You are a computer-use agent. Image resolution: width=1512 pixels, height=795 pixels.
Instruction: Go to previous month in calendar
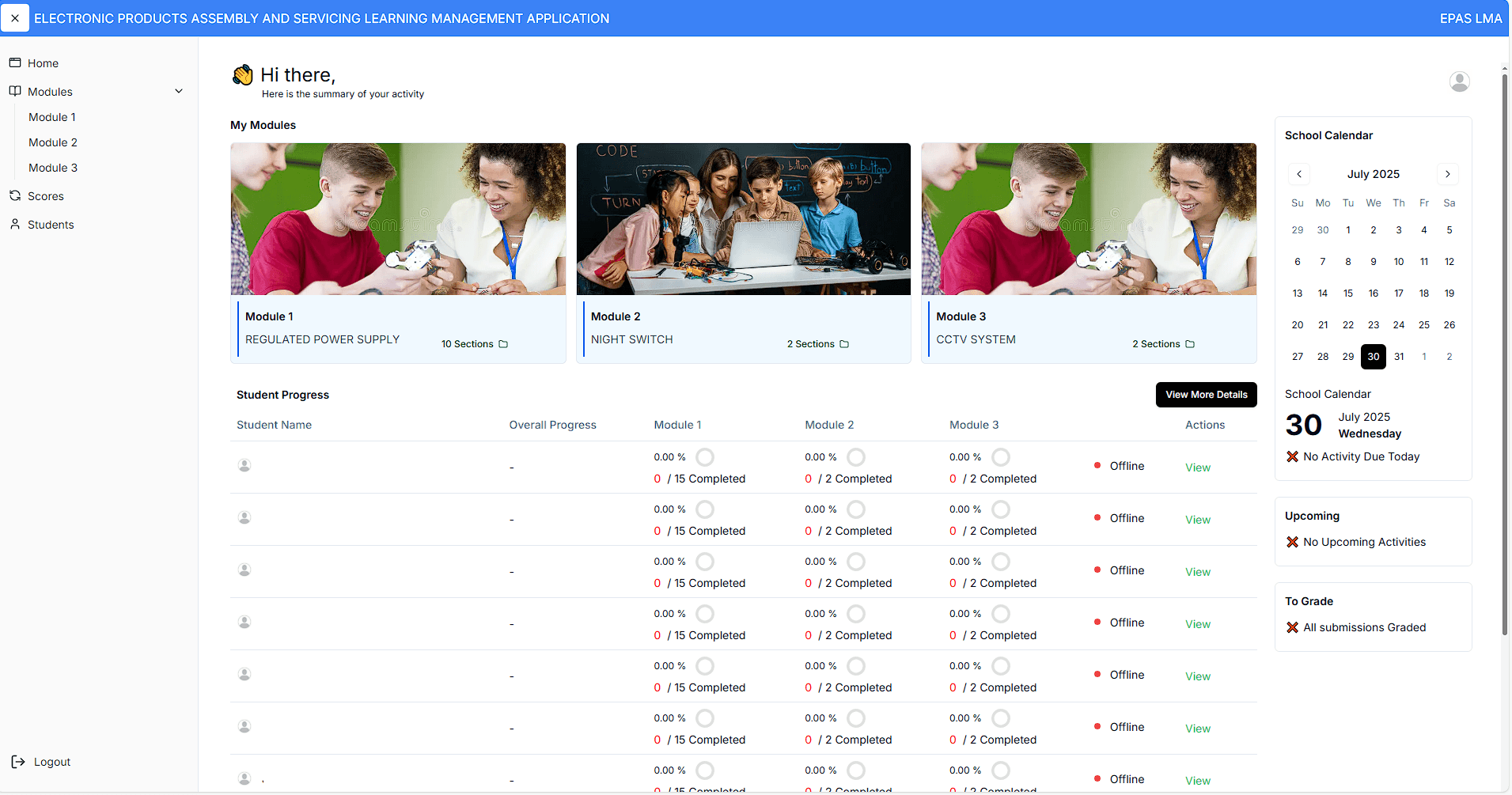click(x=1299, y=174)
